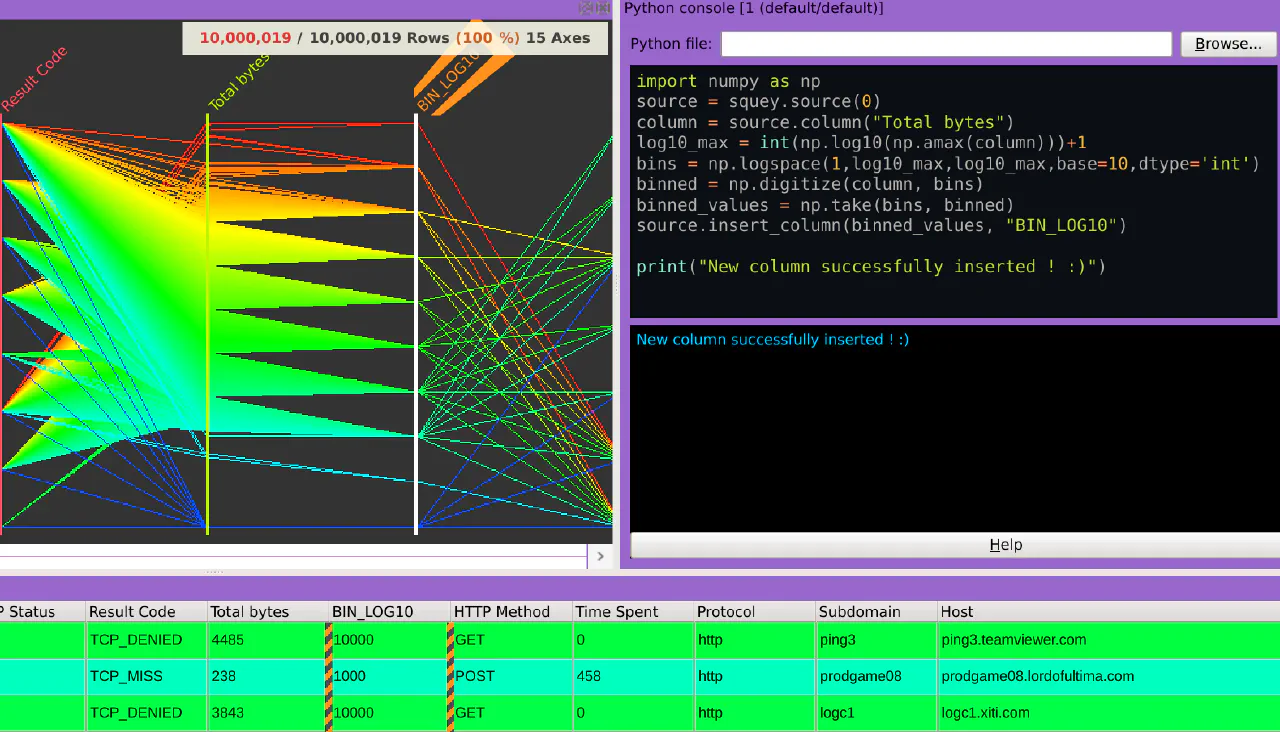Image resolution: width=1280 pixels, height=732 pixels.
Task: Select subdomain cell ping3
Action: pyautogui.click(x=877, y=640)
